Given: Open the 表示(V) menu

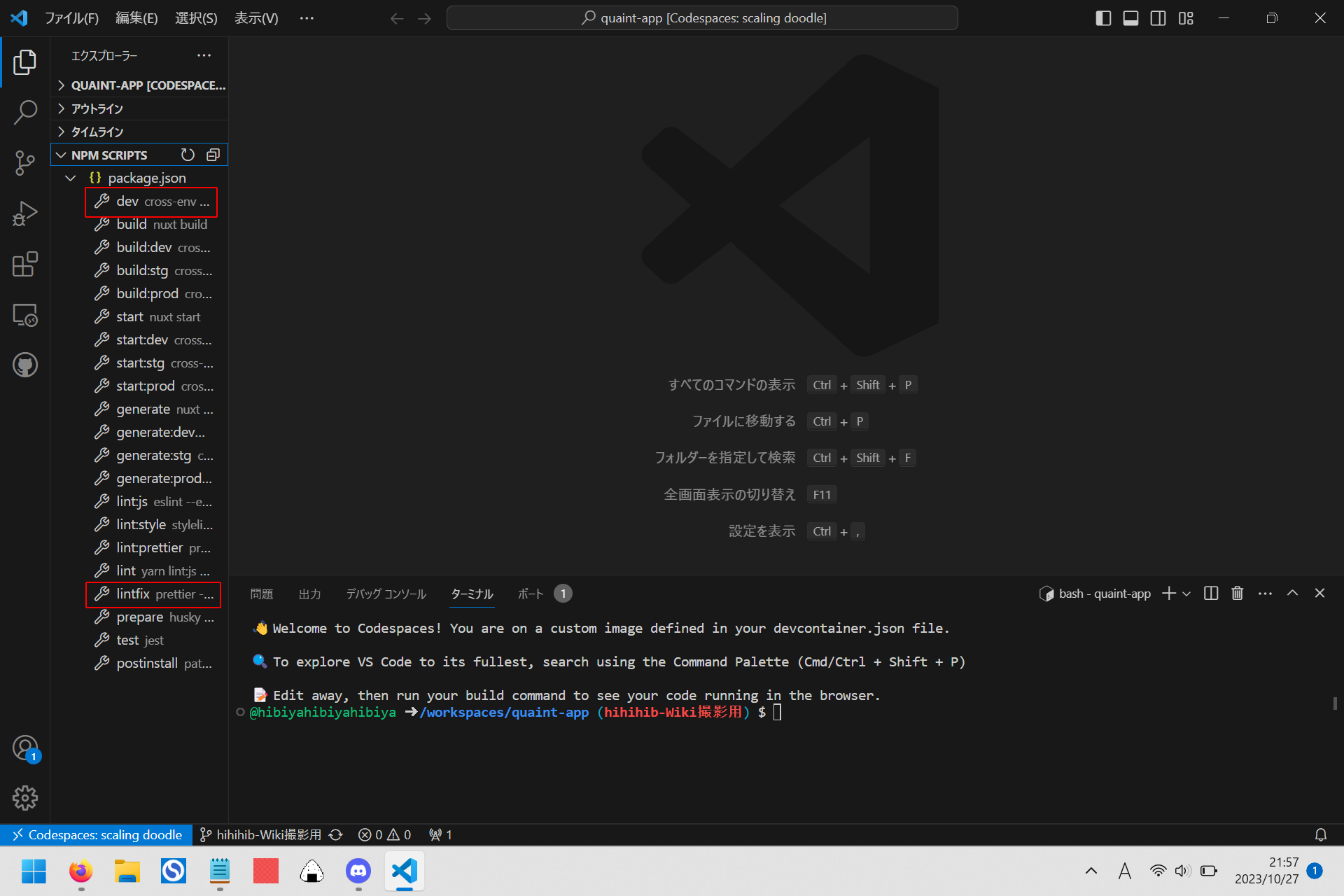Looking at the screenshot, I should pyautogui.click(x=256, y=18).
